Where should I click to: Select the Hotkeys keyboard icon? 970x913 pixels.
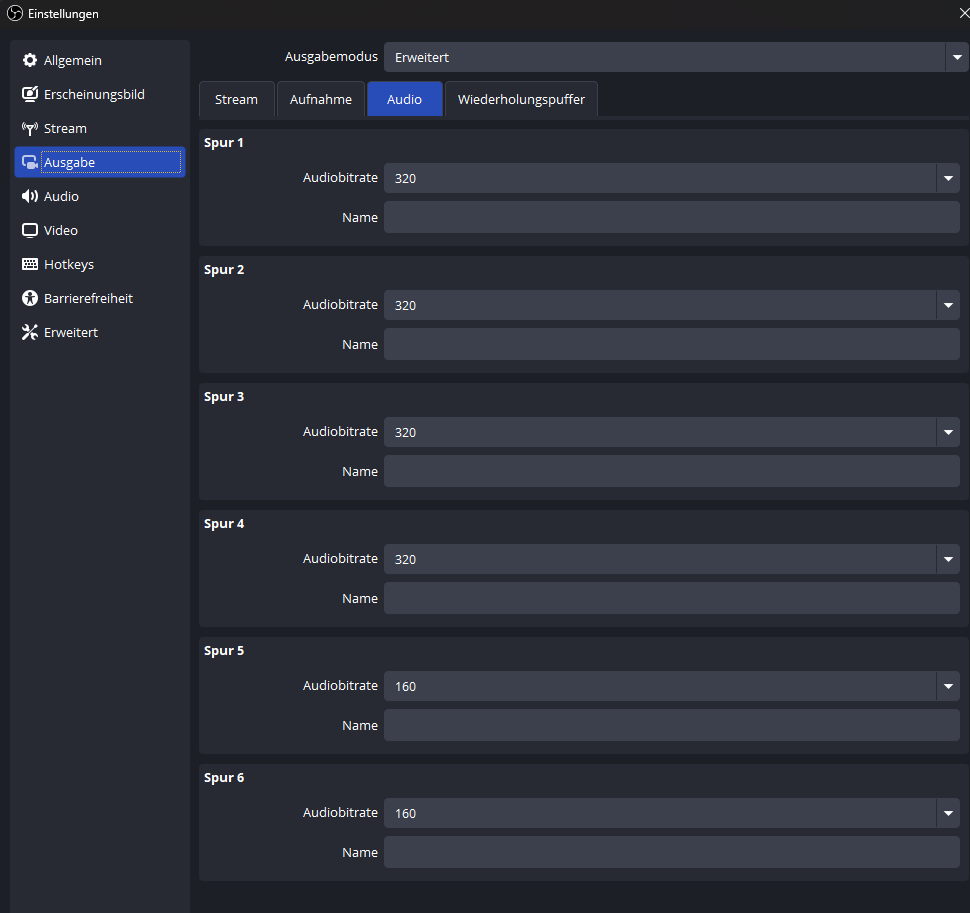tap(30, 265)
